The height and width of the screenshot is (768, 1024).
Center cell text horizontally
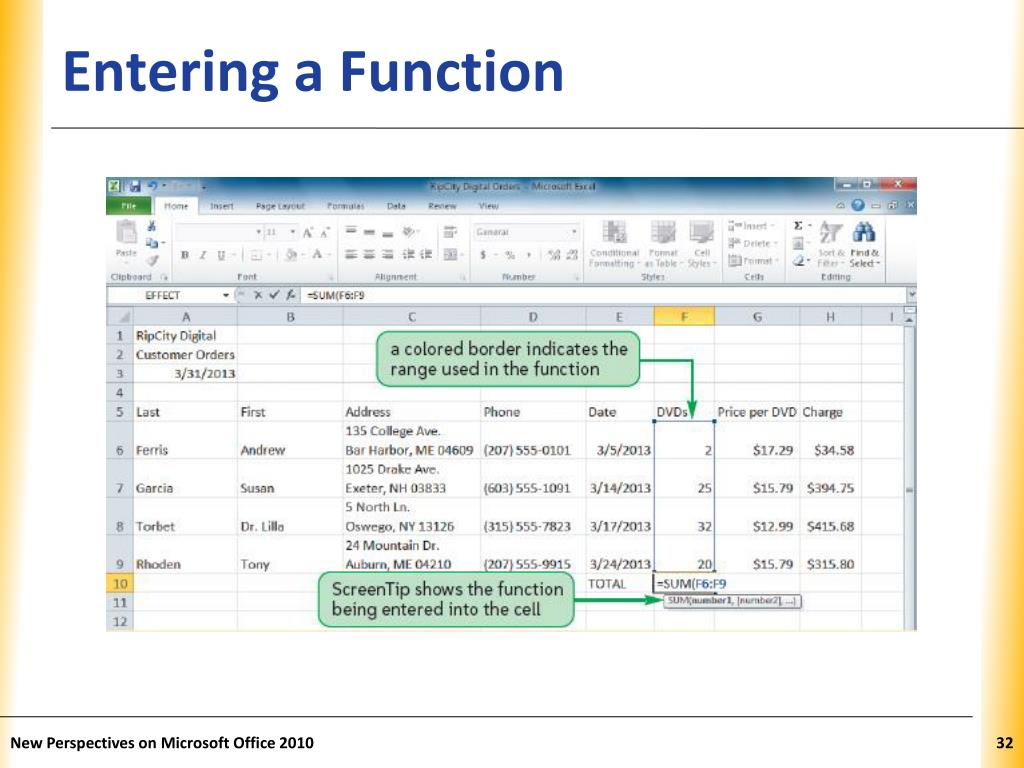(370, 255)
